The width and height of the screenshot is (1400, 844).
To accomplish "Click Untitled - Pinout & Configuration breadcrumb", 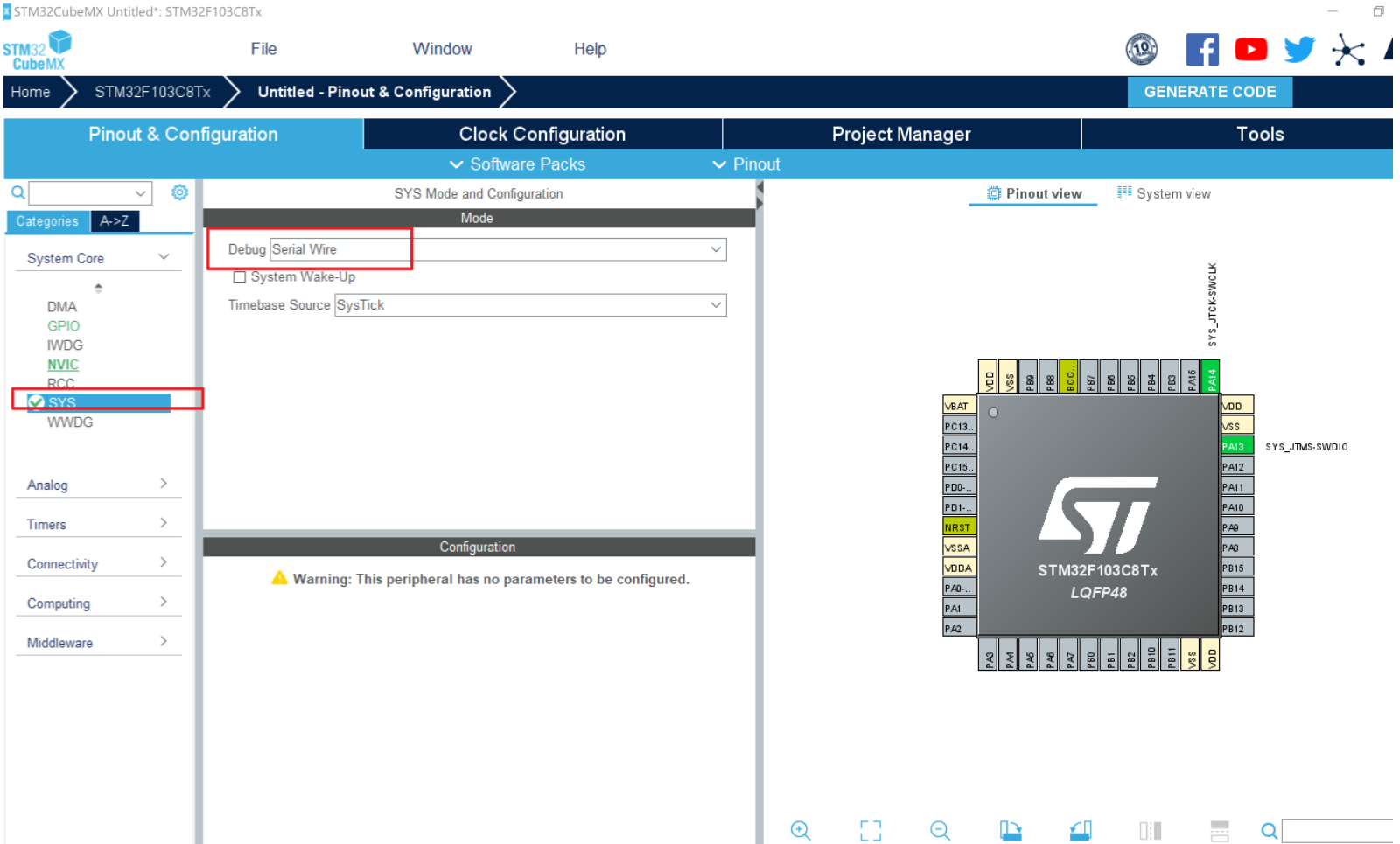I will tap(374, 92).
